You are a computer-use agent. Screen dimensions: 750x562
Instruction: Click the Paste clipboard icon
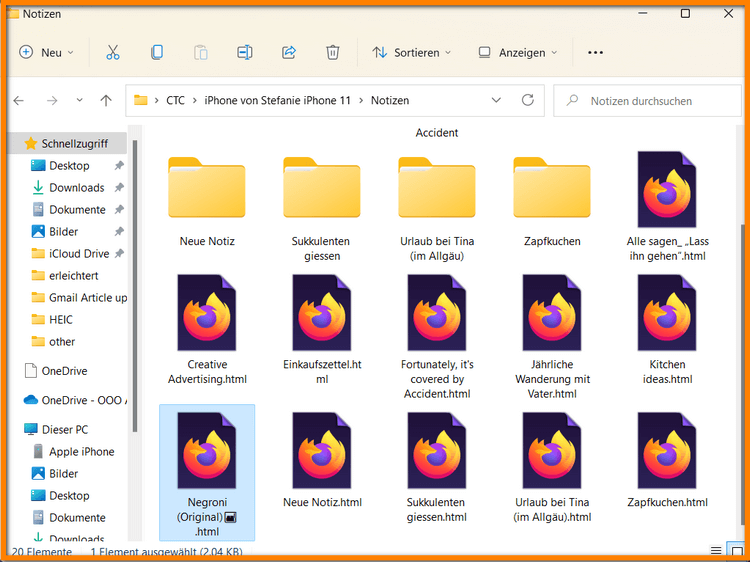coord(201,52)
